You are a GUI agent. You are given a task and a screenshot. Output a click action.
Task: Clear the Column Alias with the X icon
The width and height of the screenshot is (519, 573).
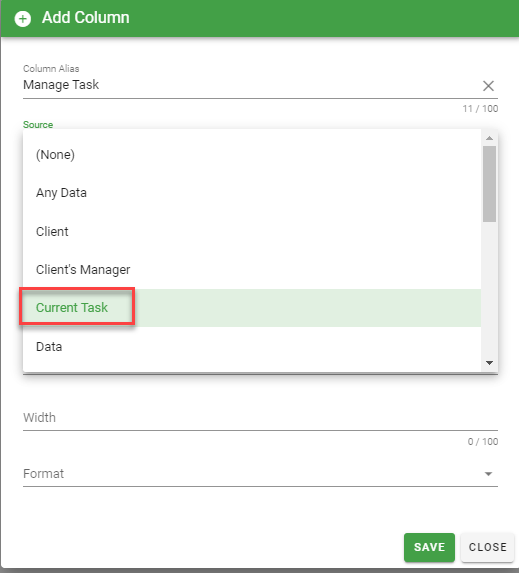(488, 86)
